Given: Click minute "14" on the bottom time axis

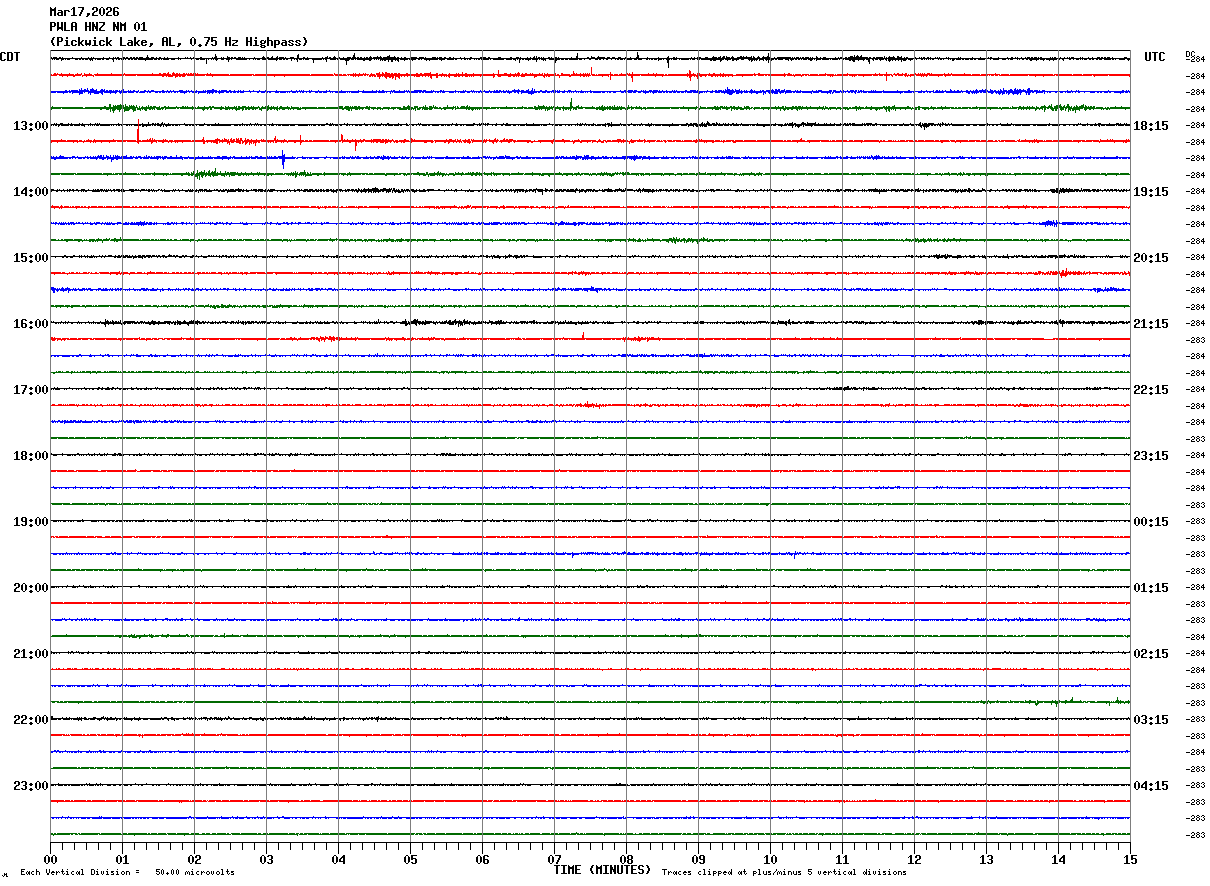Looking at the screenshot, I should [x=1058, y=859].
